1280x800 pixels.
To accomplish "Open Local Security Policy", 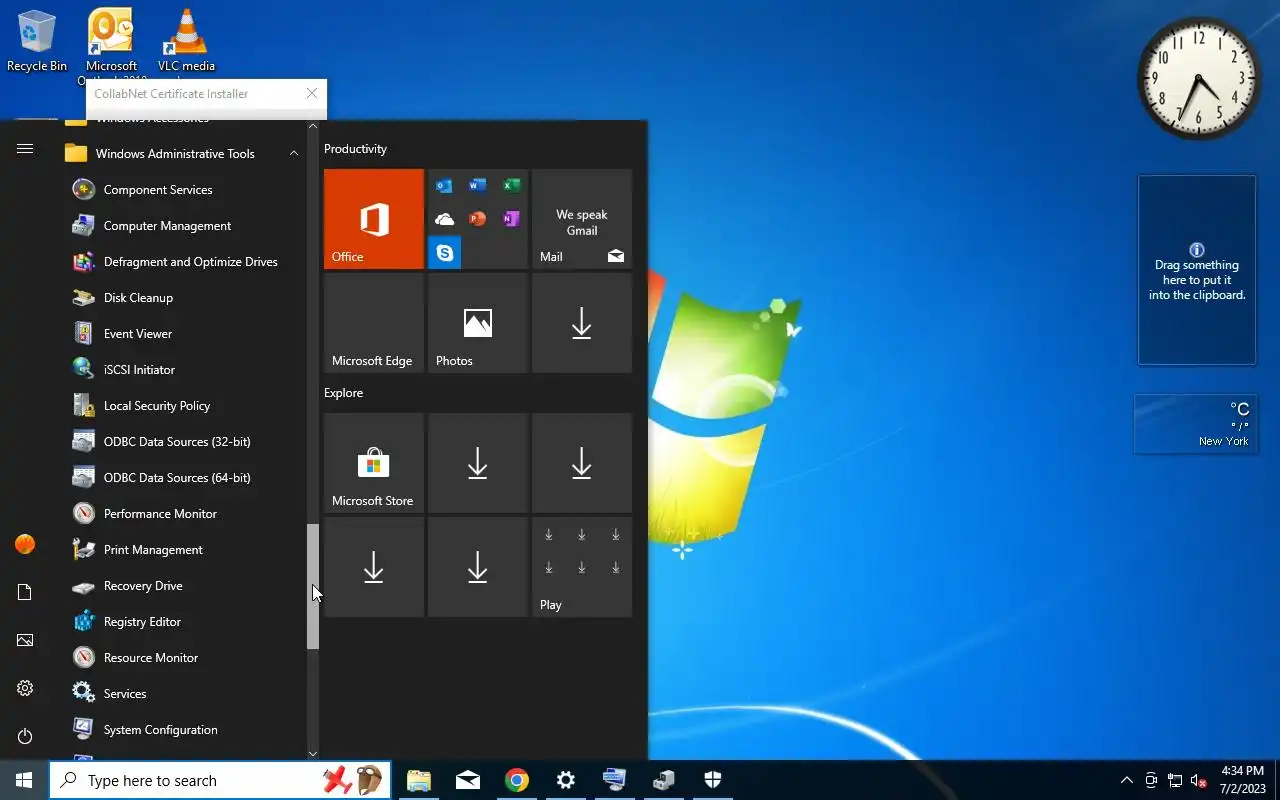I will [x=186, y=406].
